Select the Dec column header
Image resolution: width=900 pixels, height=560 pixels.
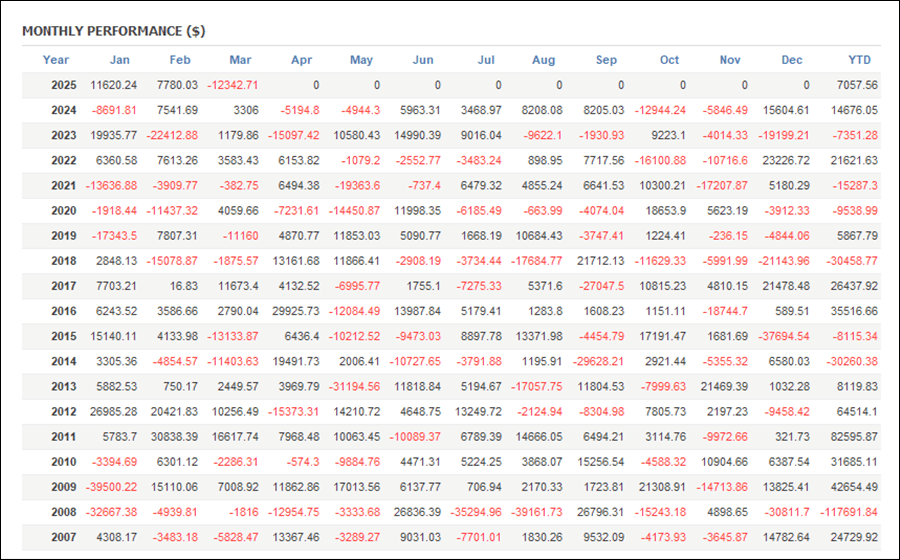[x=792, y=60]
